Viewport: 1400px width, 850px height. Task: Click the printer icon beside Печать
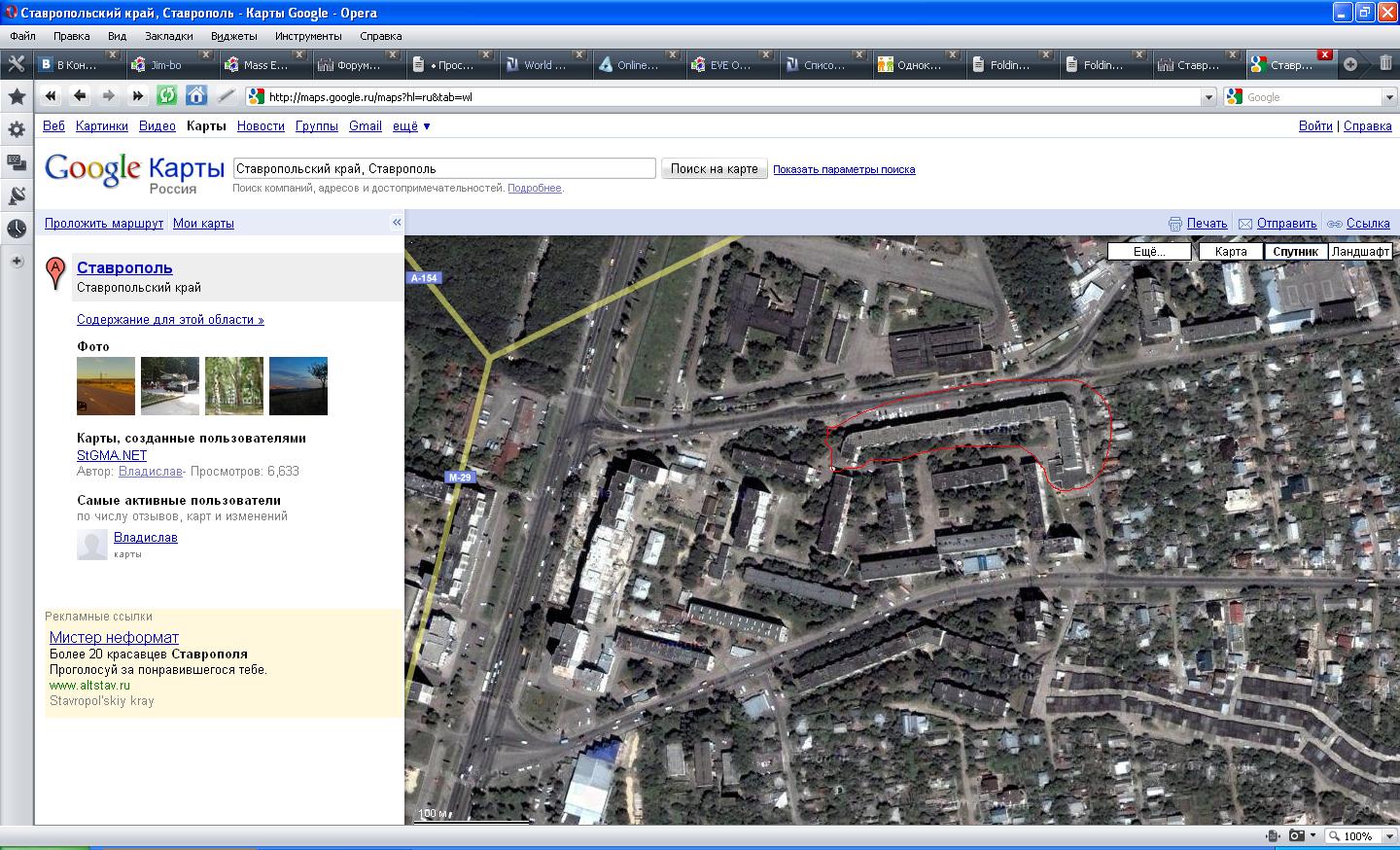tap(1175, 224)
